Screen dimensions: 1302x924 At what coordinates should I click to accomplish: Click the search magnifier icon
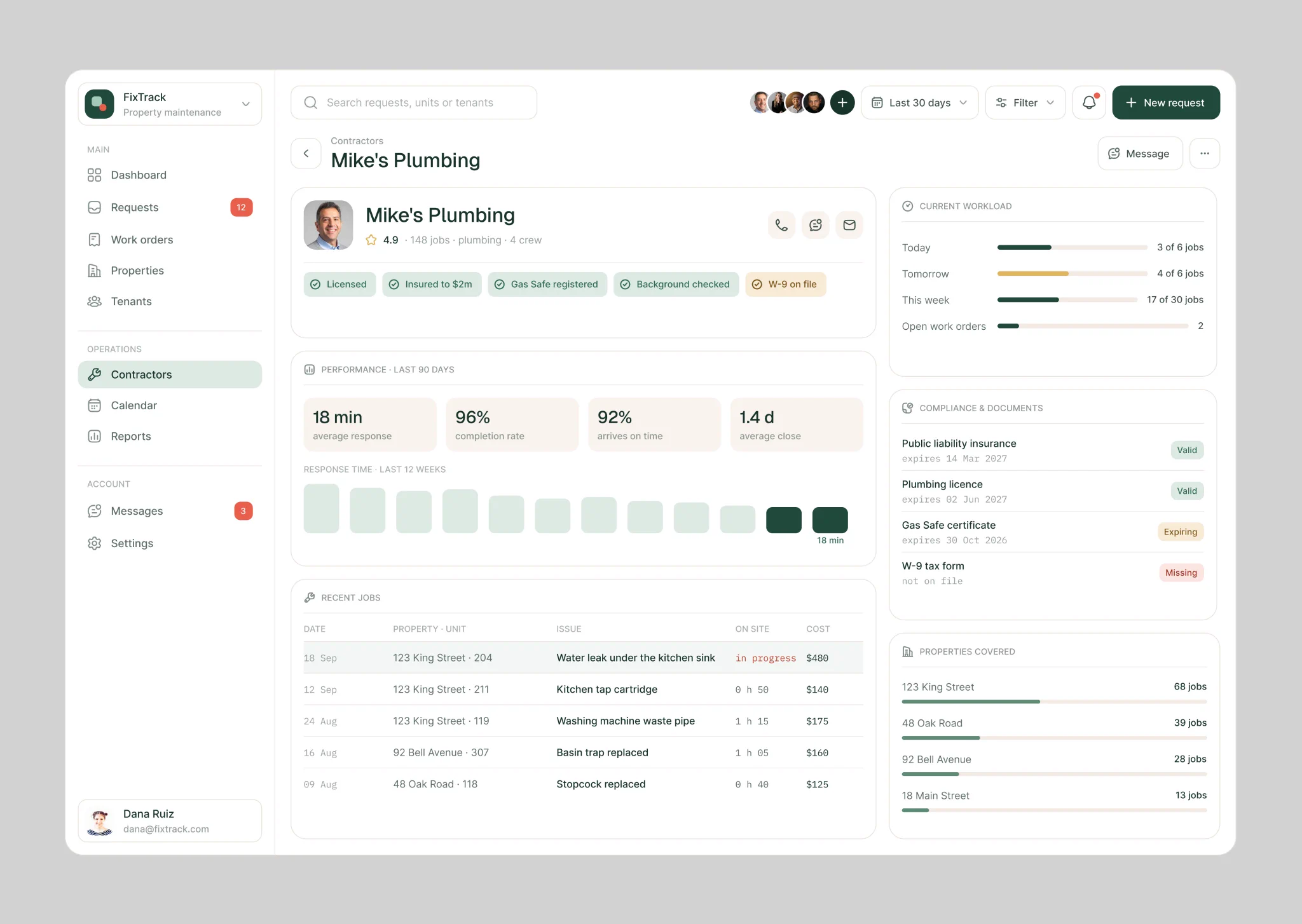point(311,102)
